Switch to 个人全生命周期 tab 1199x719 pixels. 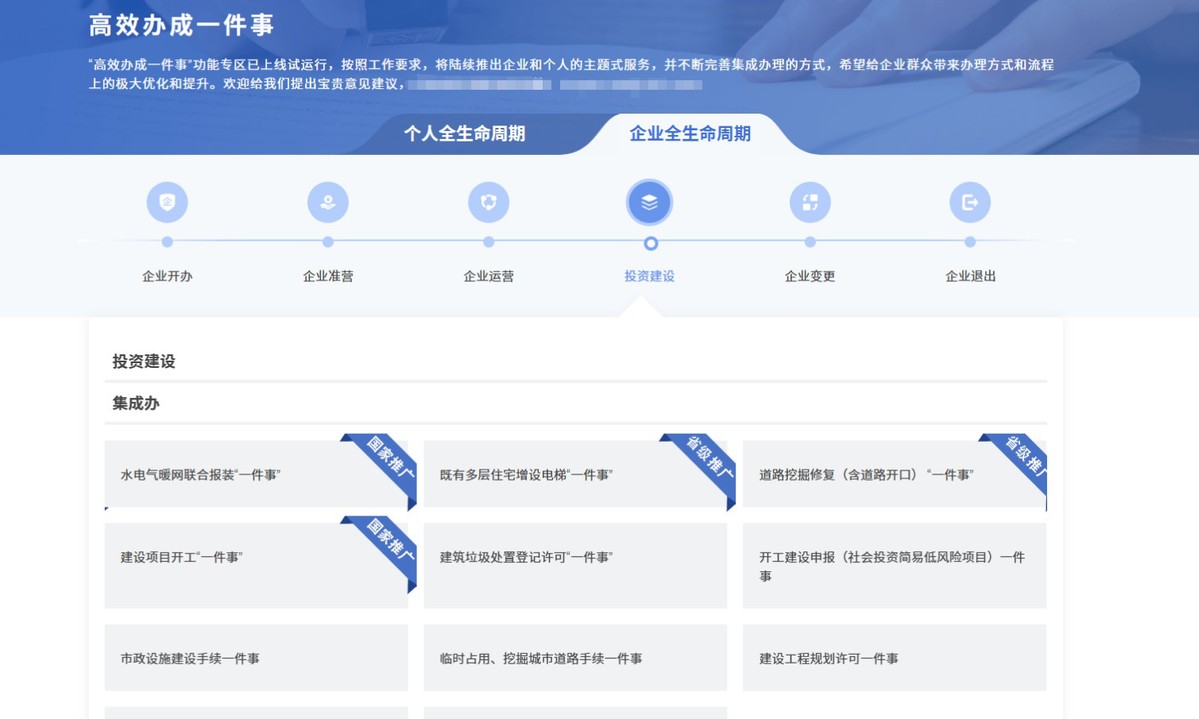[464, 134]
